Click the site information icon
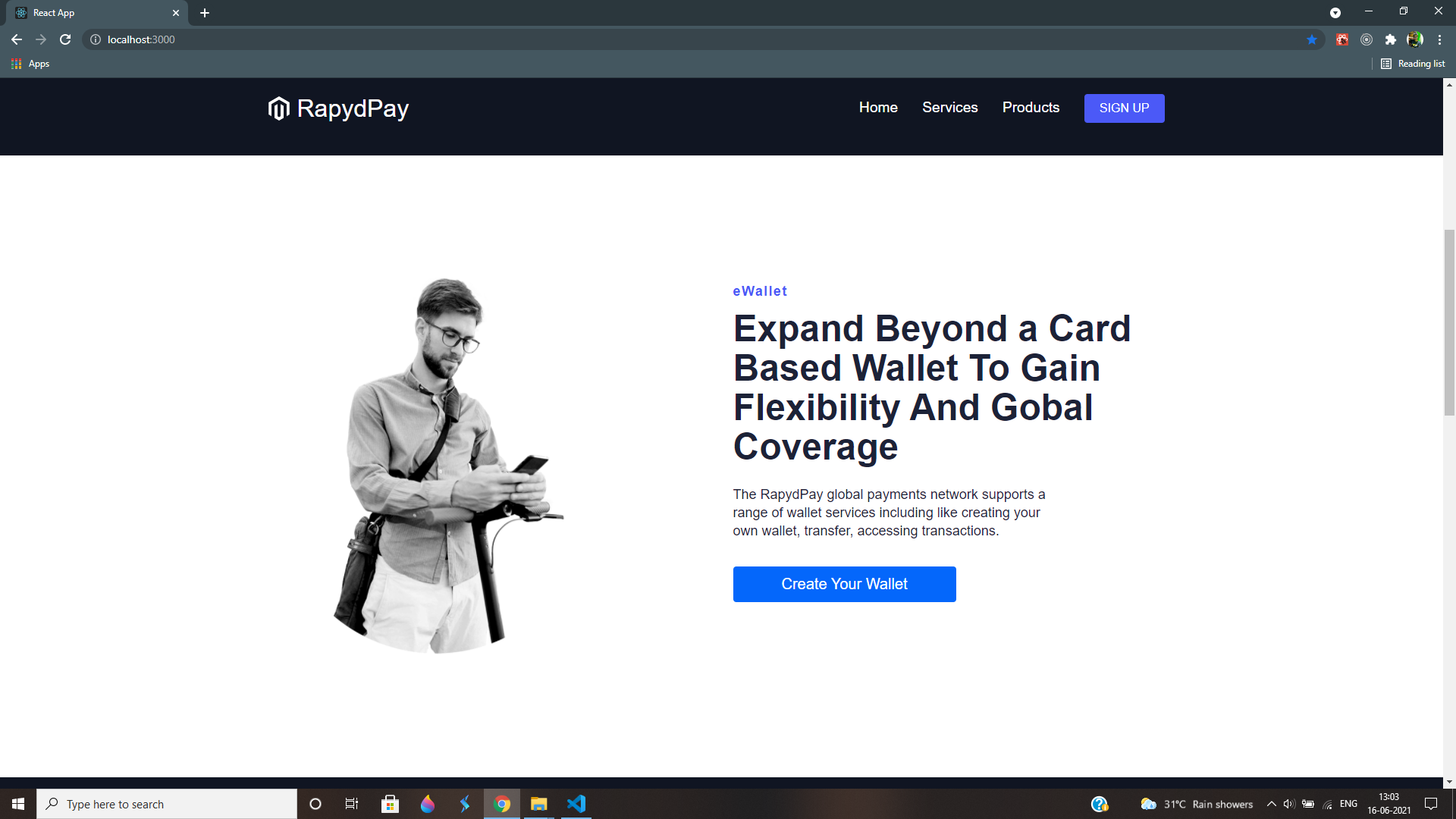The width and height of the screenshot is (1456, 819). (x=96, y=39)
